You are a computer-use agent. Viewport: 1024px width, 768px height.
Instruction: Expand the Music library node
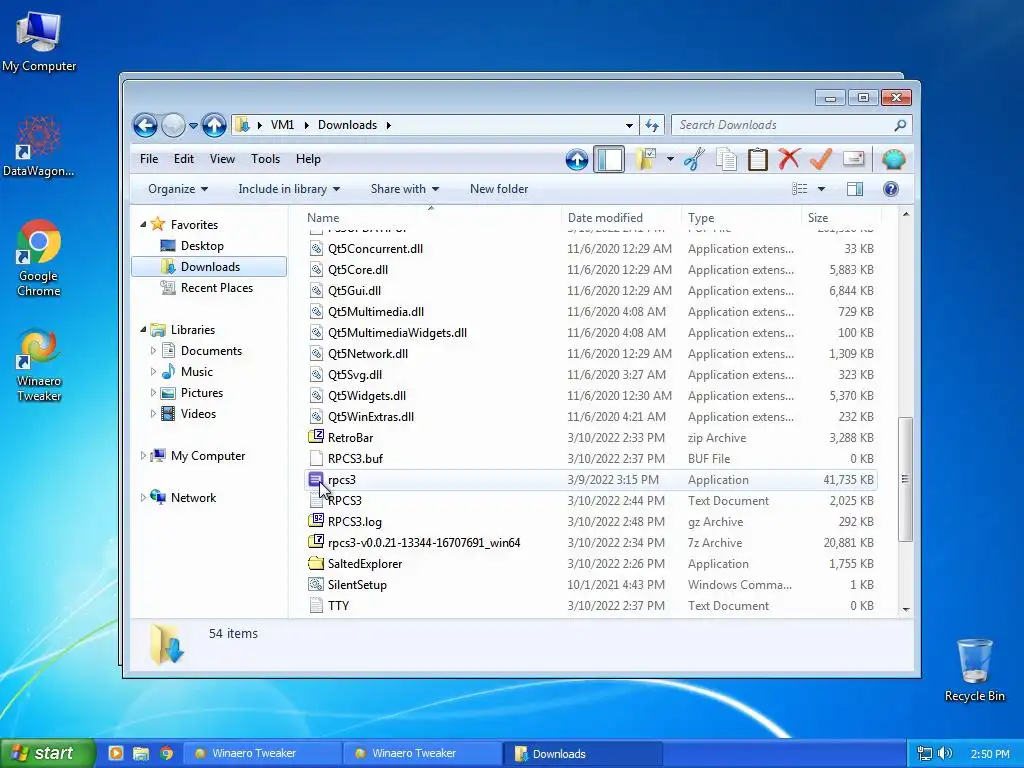point(153,372)
